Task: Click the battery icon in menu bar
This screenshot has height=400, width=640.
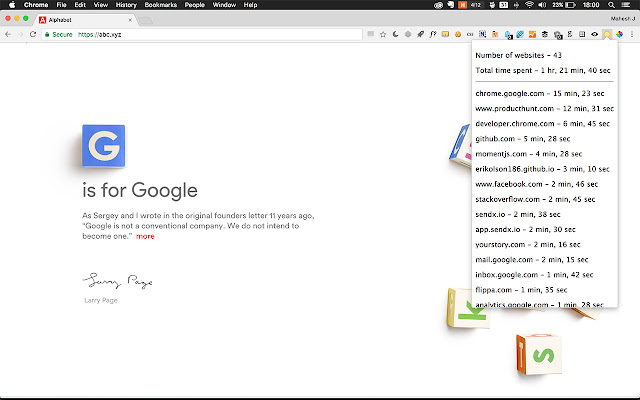Action: (570, 5)
